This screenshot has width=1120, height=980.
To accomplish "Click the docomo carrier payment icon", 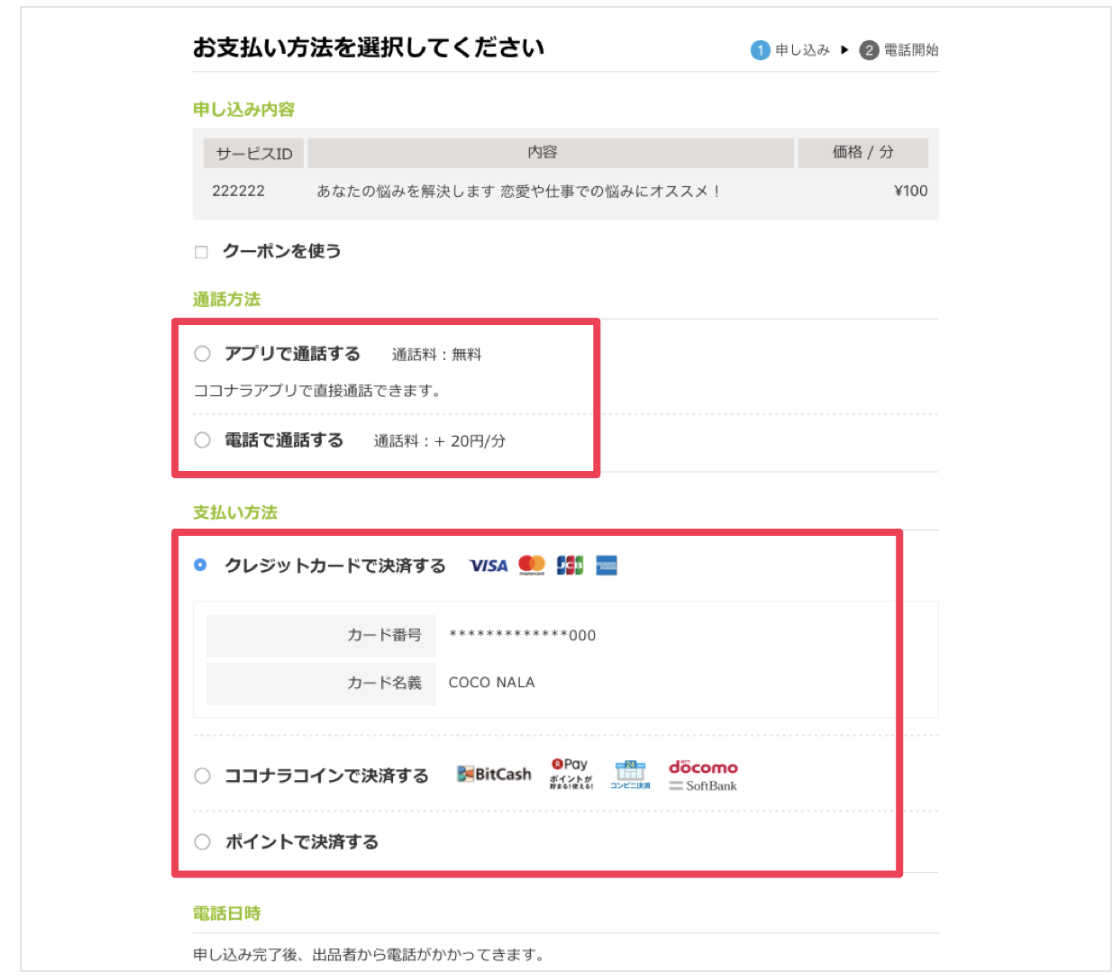I will point(703,766).
